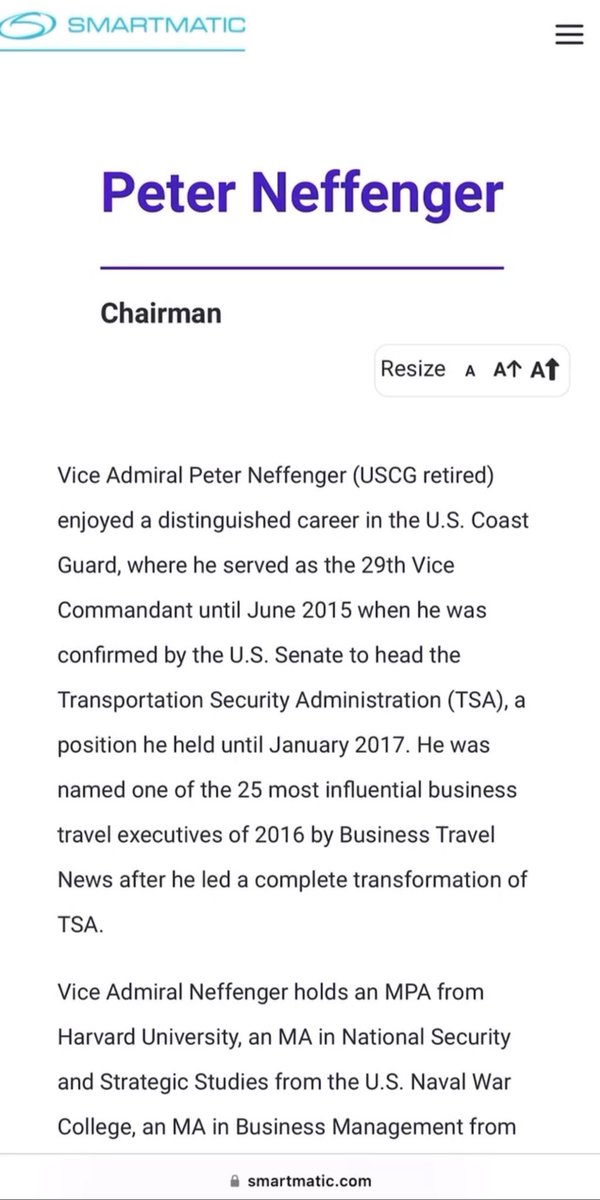Viewport: 600px width, 1200px height.
Task: Click the padlock icon in the address bar
Action: pos(236,1180)
